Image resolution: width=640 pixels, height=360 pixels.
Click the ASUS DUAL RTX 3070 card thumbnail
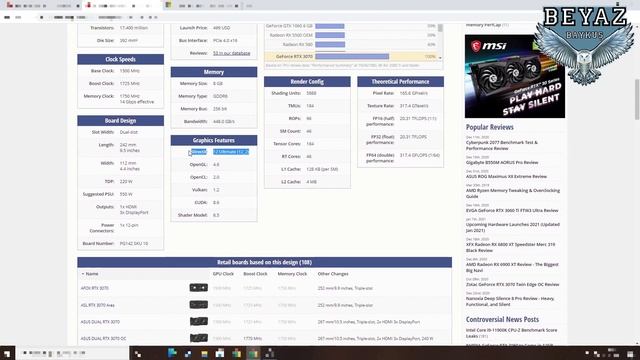[x=199, y=322]
